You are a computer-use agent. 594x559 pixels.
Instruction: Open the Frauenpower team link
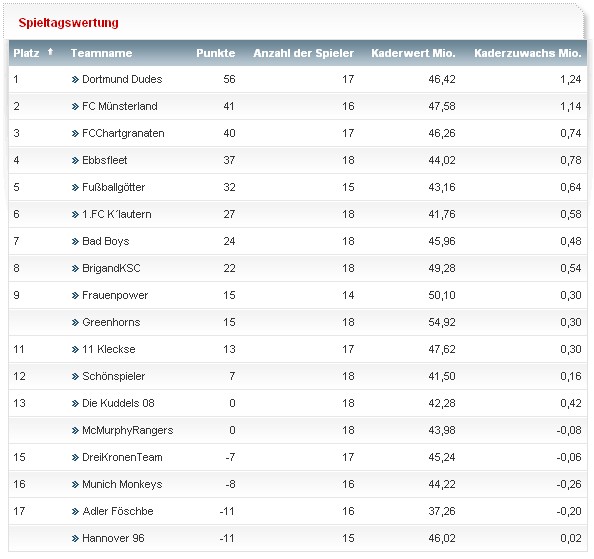click(x=115, y=295)
